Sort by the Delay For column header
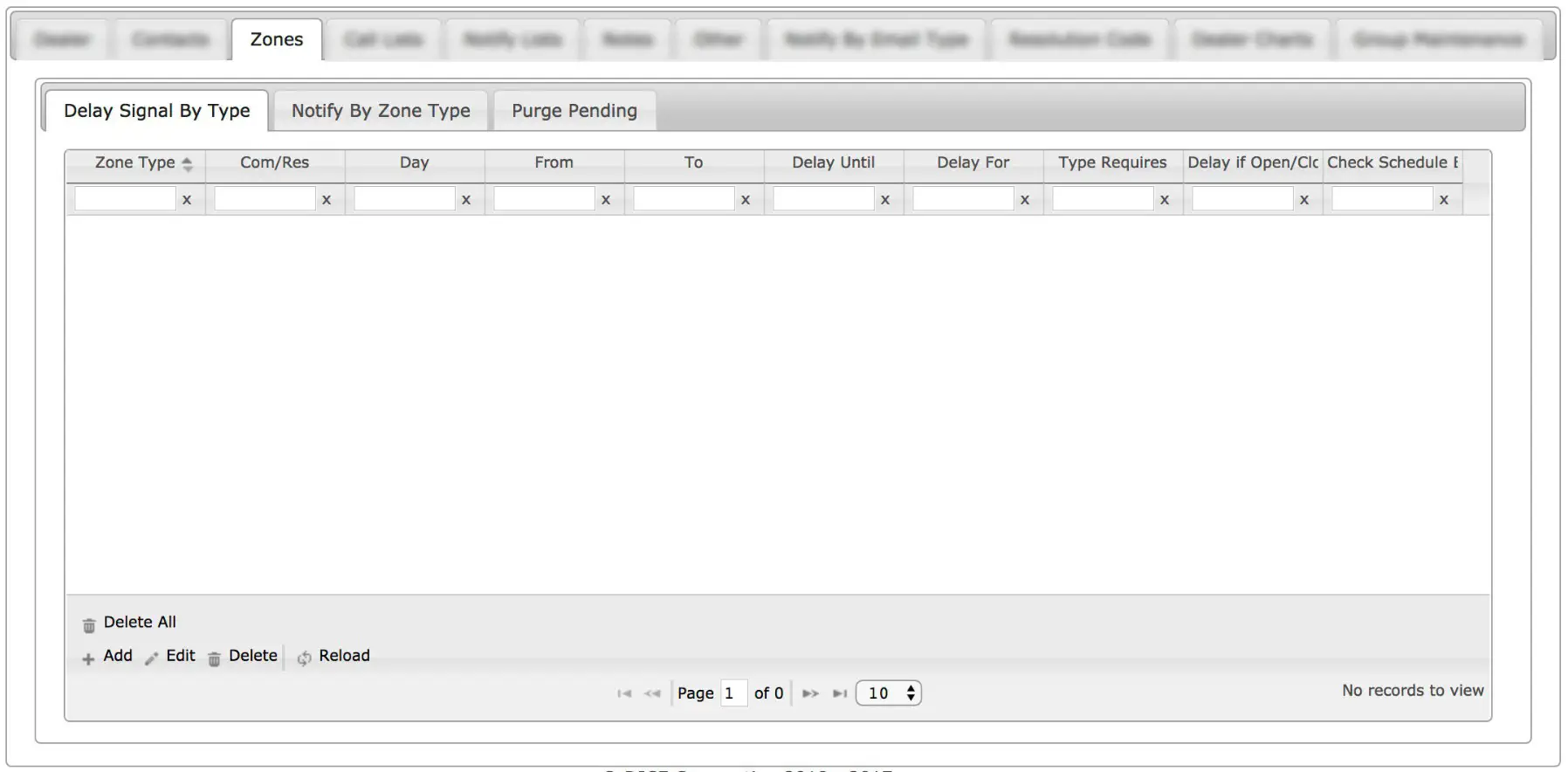This screenshot has height=772, width=1568. point(973,162)
